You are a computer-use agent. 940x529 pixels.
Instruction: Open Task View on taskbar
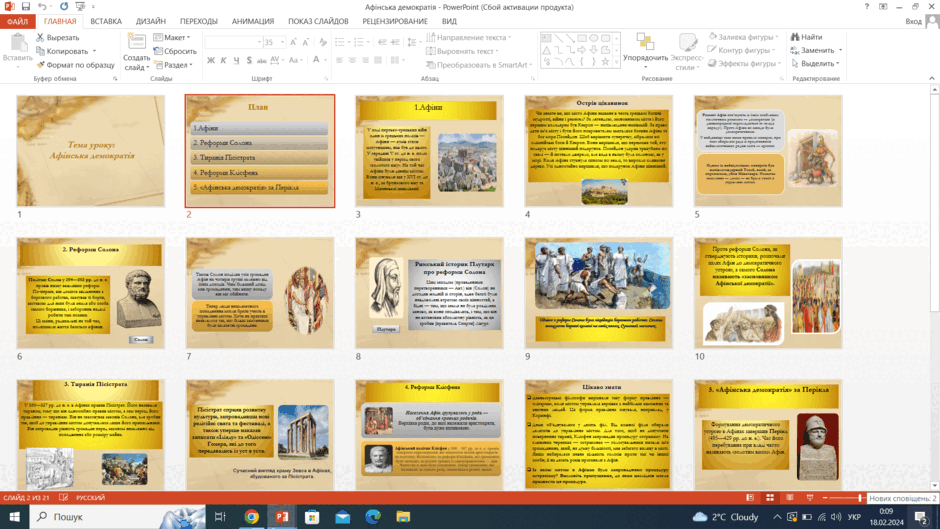[x=220, y=516]
